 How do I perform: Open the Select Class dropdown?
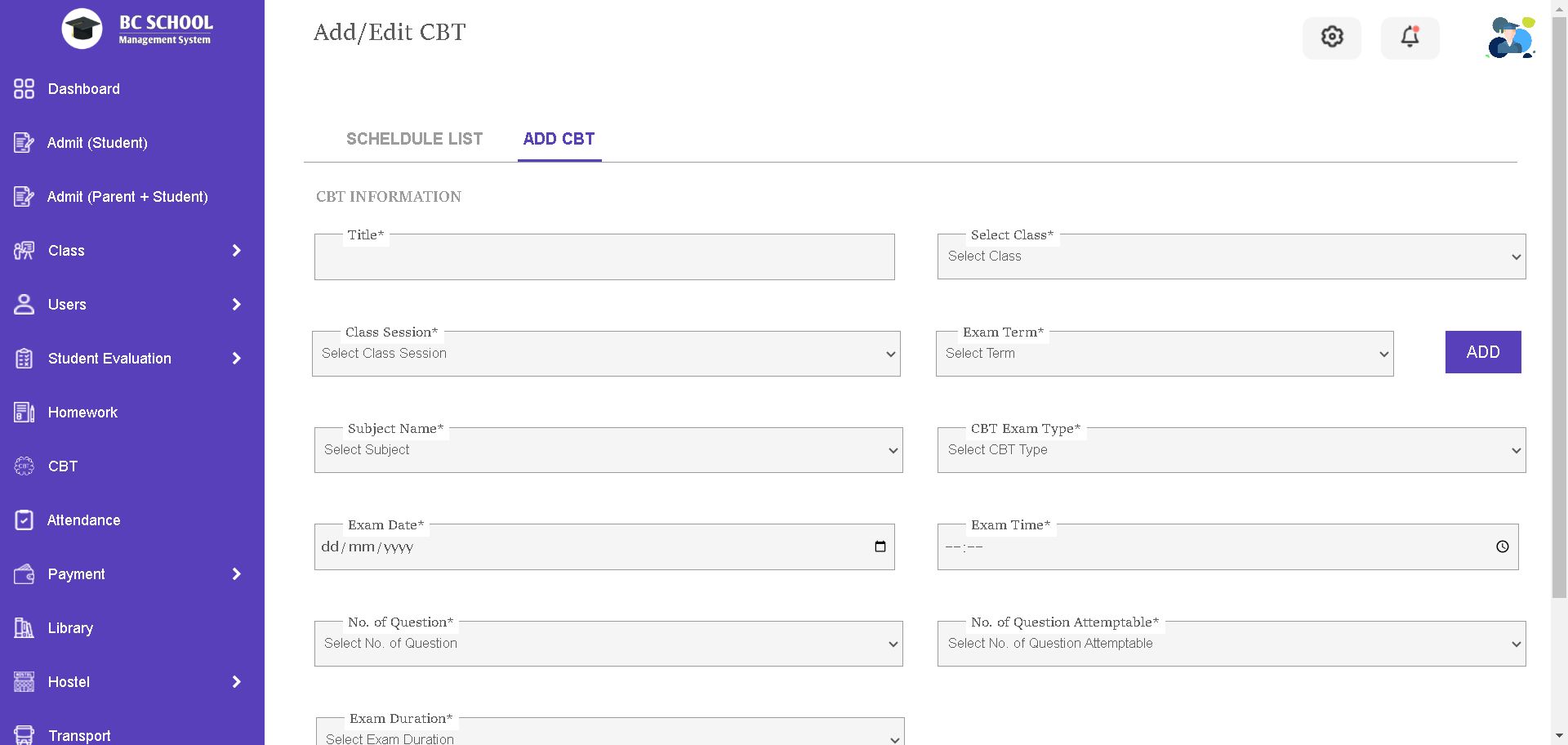tap(1231, 257)
